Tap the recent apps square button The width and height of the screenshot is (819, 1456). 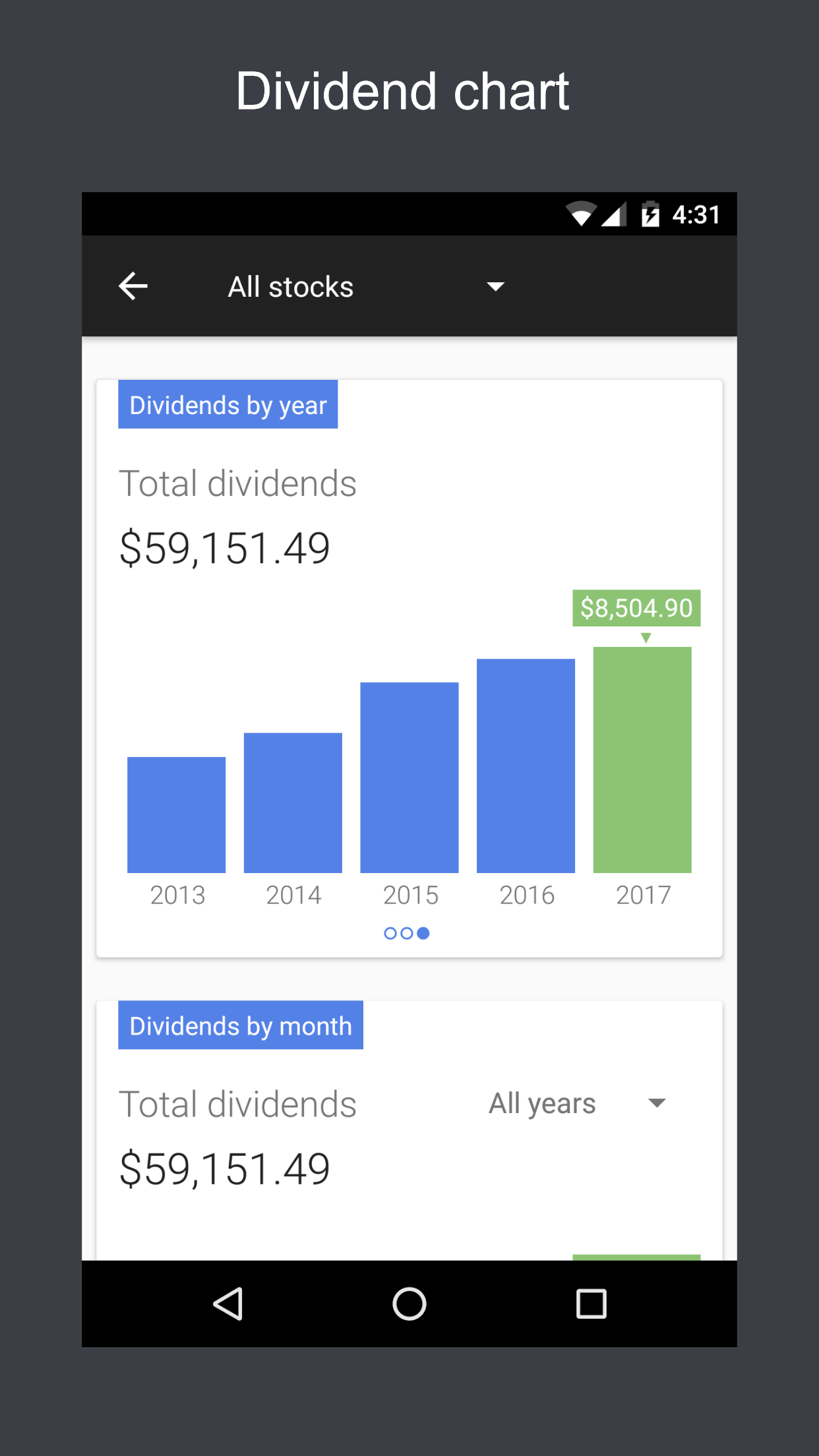pyautogui.click(x=591, y=1304)
